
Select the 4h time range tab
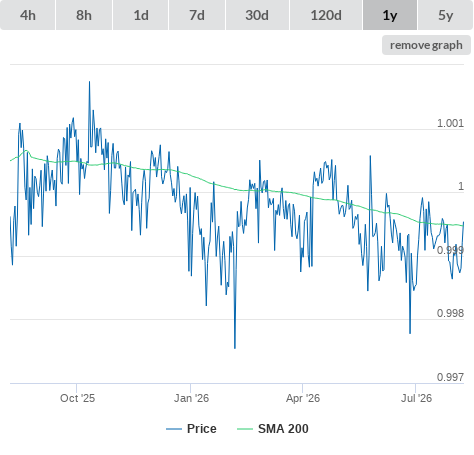point(28,15)
